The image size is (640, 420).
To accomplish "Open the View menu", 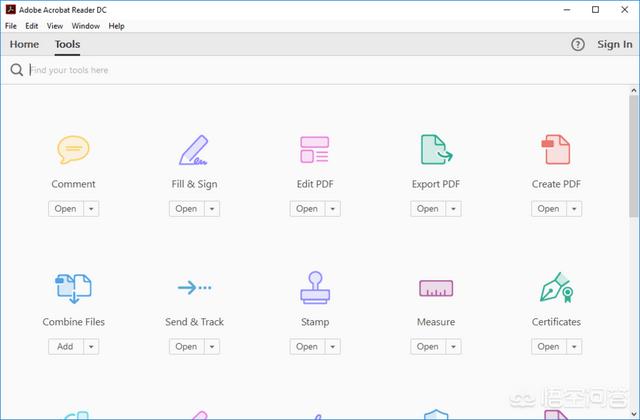I will click(x=55, y=26).
